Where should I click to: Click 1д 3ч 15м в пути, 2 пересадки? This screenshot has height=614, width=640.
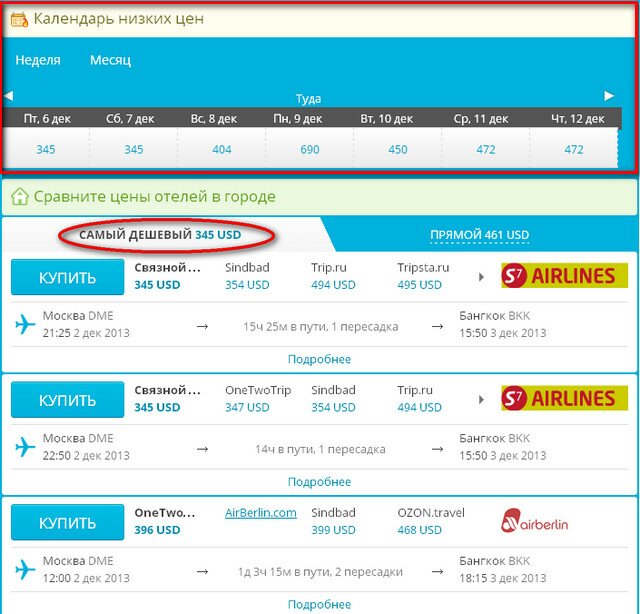(320, 572)
